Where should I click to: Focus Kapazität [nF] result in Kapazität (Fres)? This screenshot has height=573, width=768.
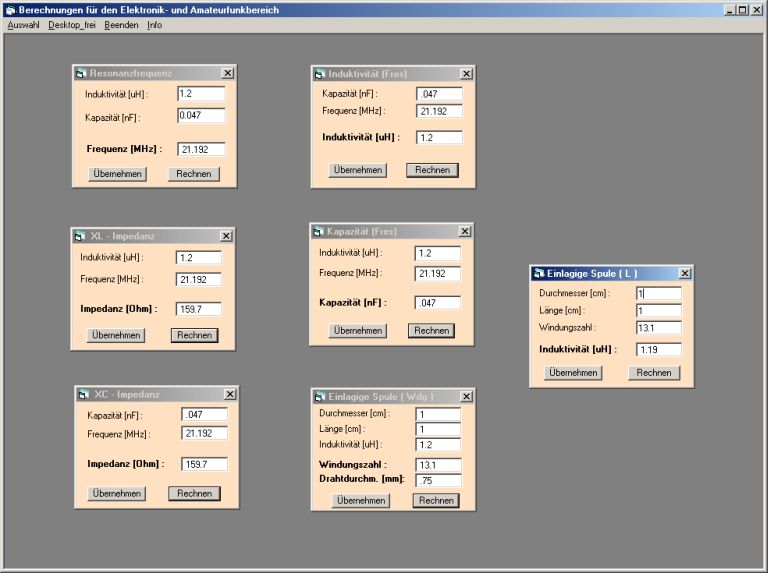click(x=437, y=303)
